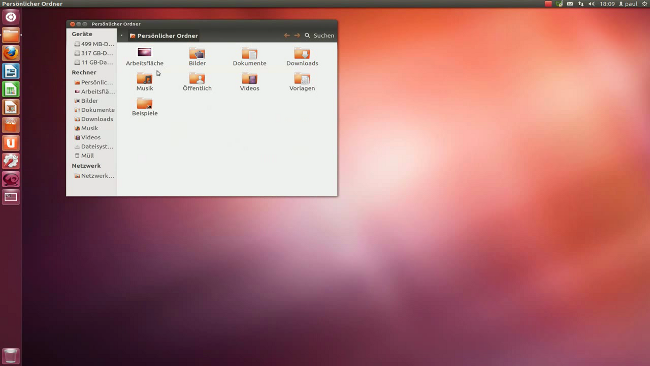Go back with the left arrow
This screenshot has height=366, width=650.
tap(286, 36)
